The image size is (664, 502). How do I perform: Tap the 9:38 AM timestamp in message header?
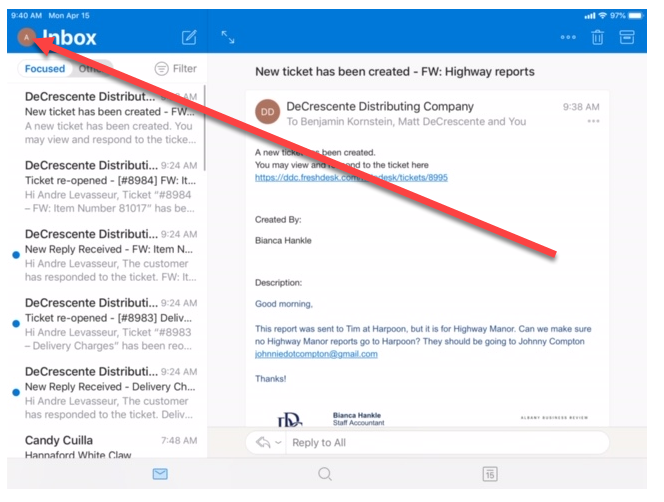point(581,107)
